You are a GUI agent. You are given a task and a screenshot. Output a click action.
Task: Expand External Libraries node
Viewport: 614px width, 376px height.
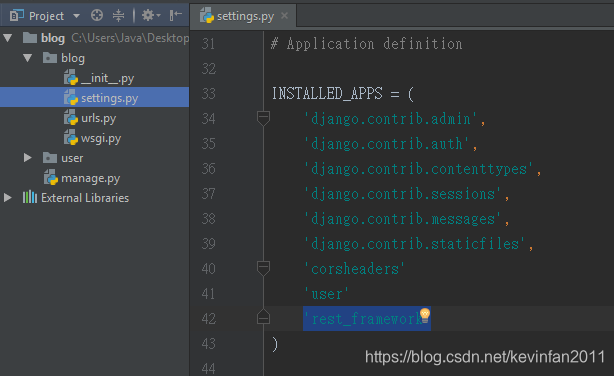coord(8,197)
